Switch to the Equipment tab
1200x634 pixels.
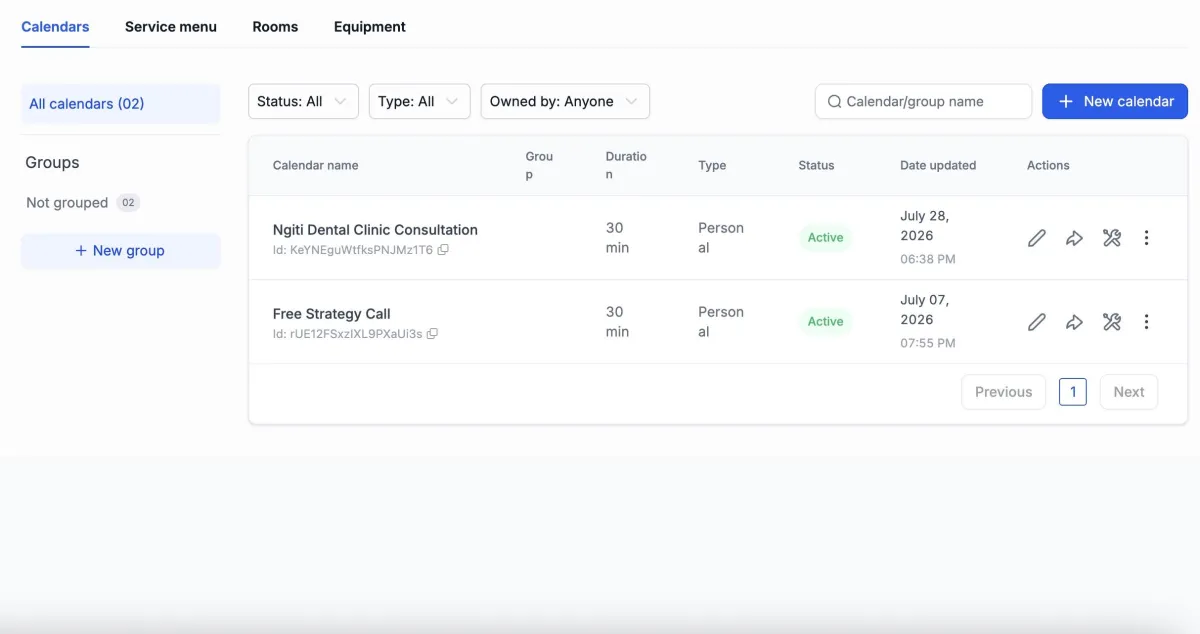pos(370,27)
